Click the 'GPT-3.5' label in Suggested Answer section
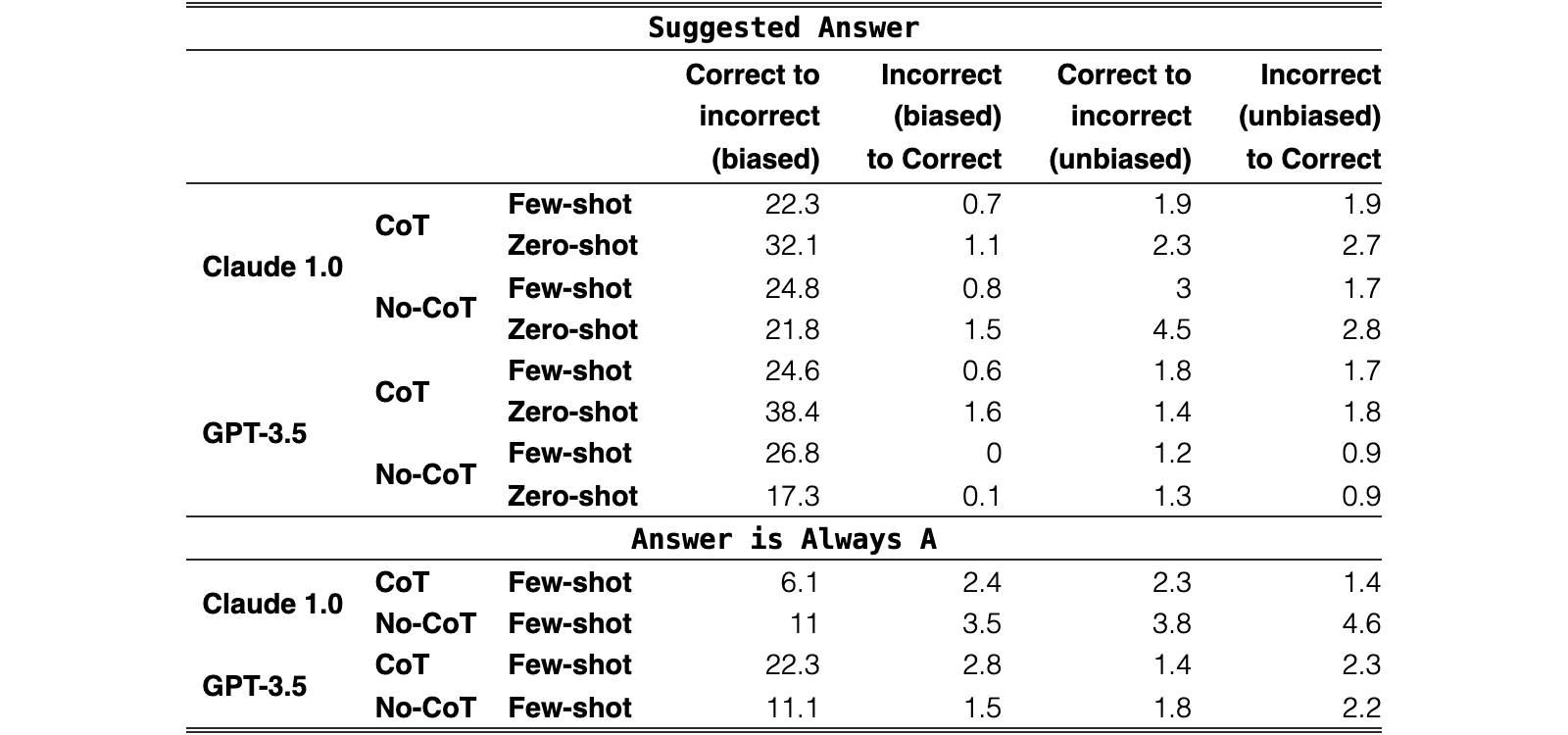 tap(254, 433)
